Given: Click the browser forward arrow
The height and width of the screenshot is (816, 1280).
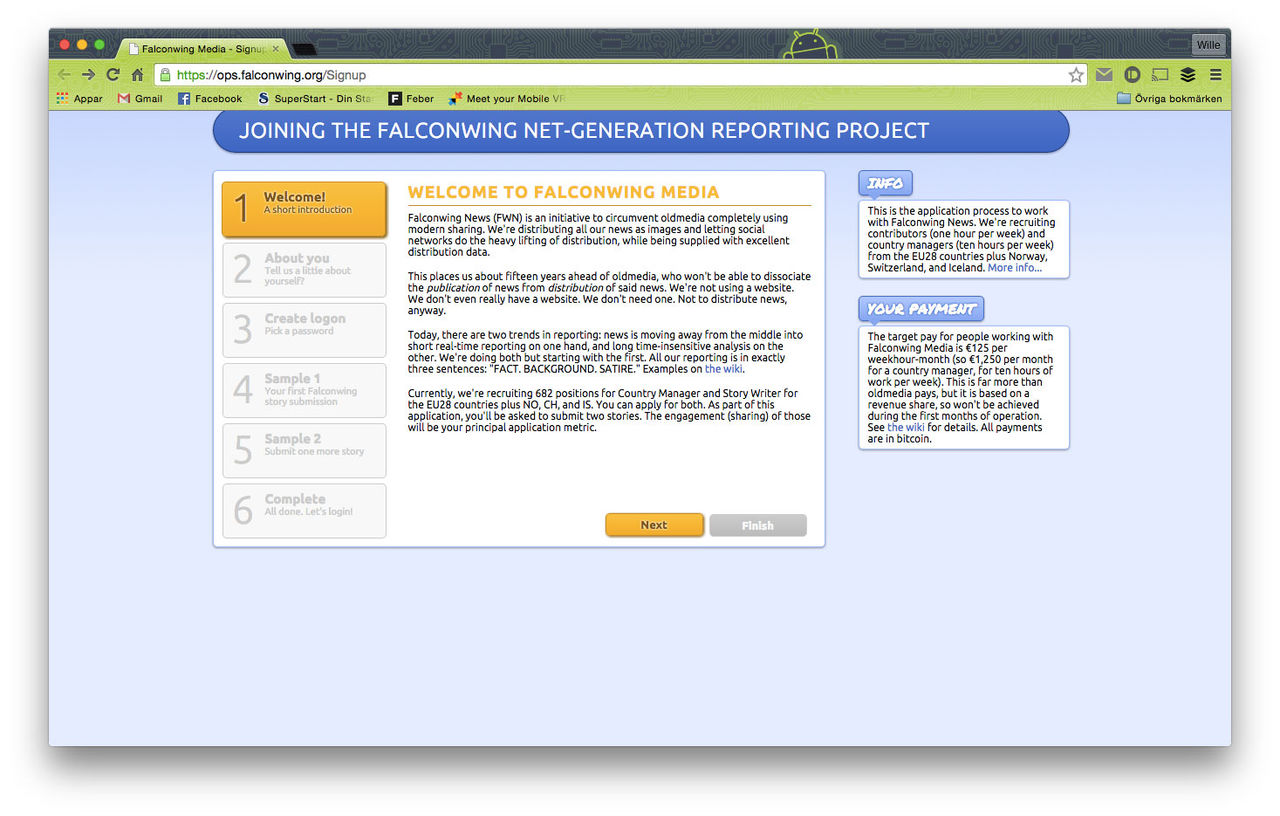Looking at the screenshot, I should click(x=89, y=75).
